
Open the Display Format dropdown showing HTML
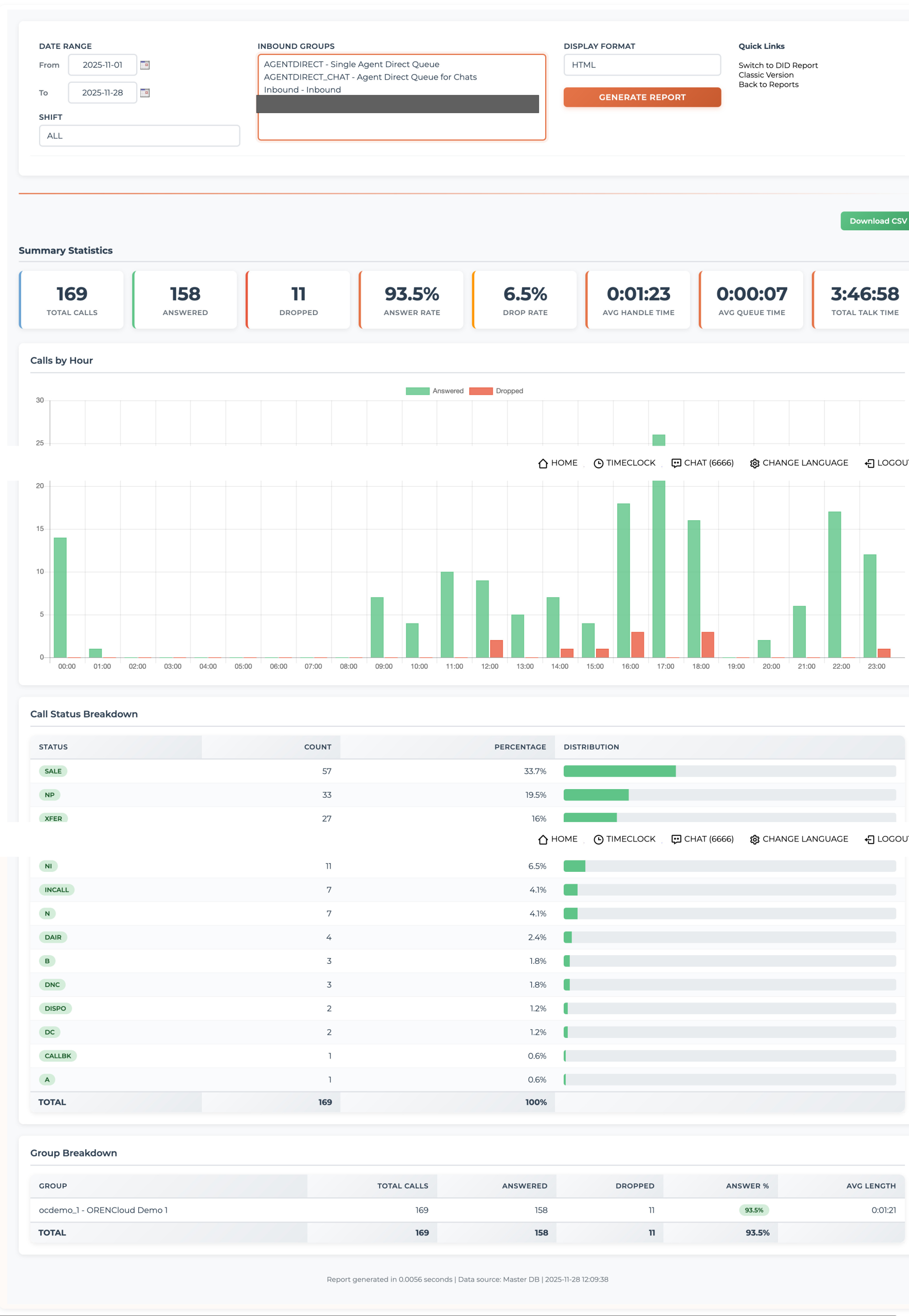coord(642,65)
